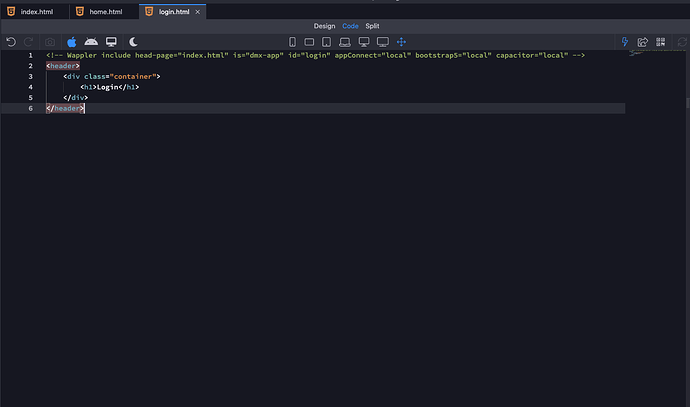Viewport: 690px width, 407px height.
Task: Click the Redo arrow icon
Action: 29,42
